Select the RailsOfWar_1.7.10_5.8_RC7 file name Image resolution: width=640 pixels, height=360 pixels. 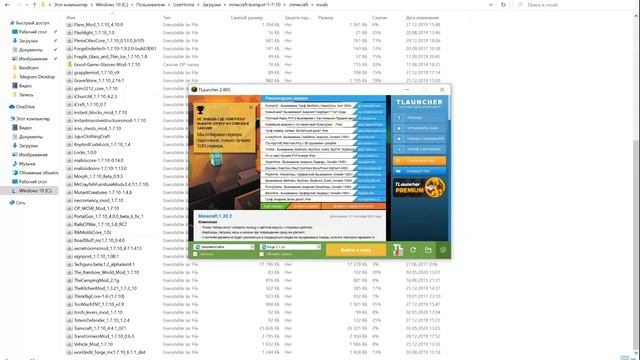pos(100,224)
